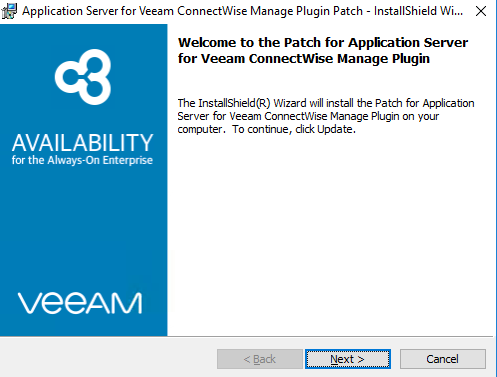
Task: Click the Veeam three-circle logo icon
Action: tap(83, 77)
